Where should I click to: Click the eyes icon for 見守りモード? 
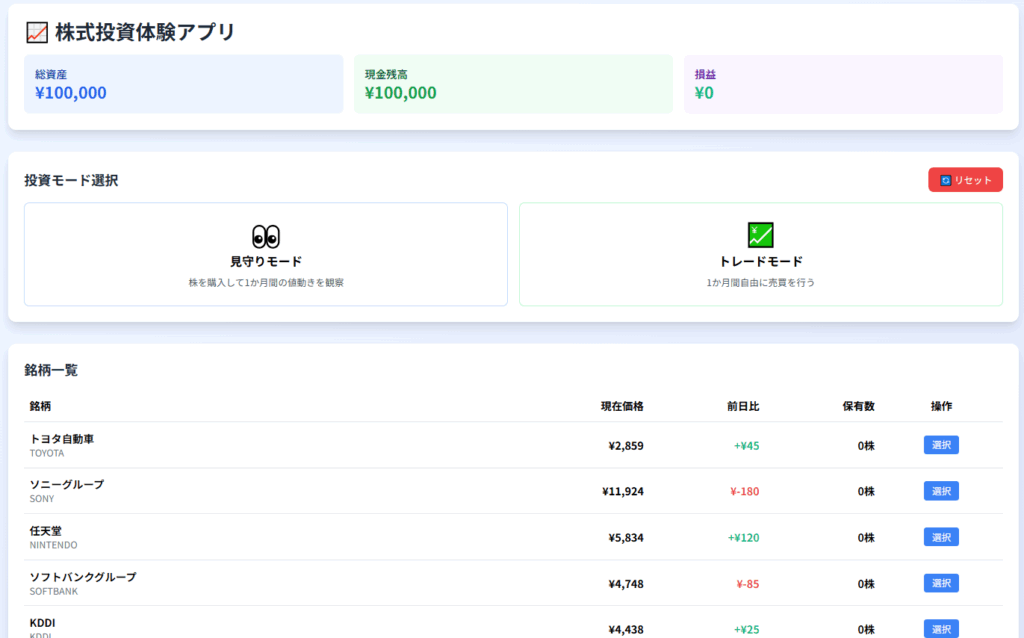[266, 236]
